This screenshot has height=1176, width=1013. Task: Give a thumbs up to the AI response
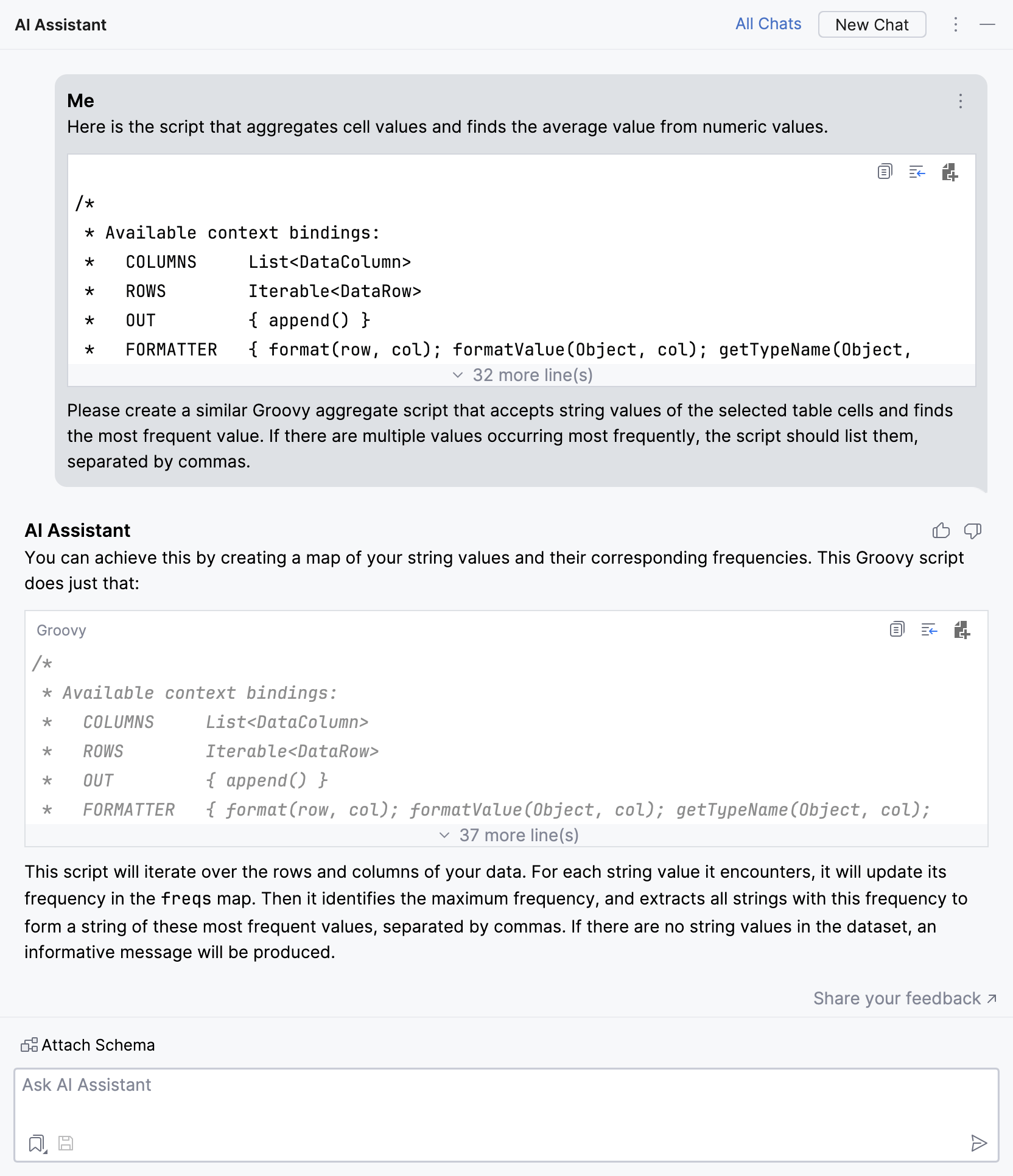tap(941, 530)
